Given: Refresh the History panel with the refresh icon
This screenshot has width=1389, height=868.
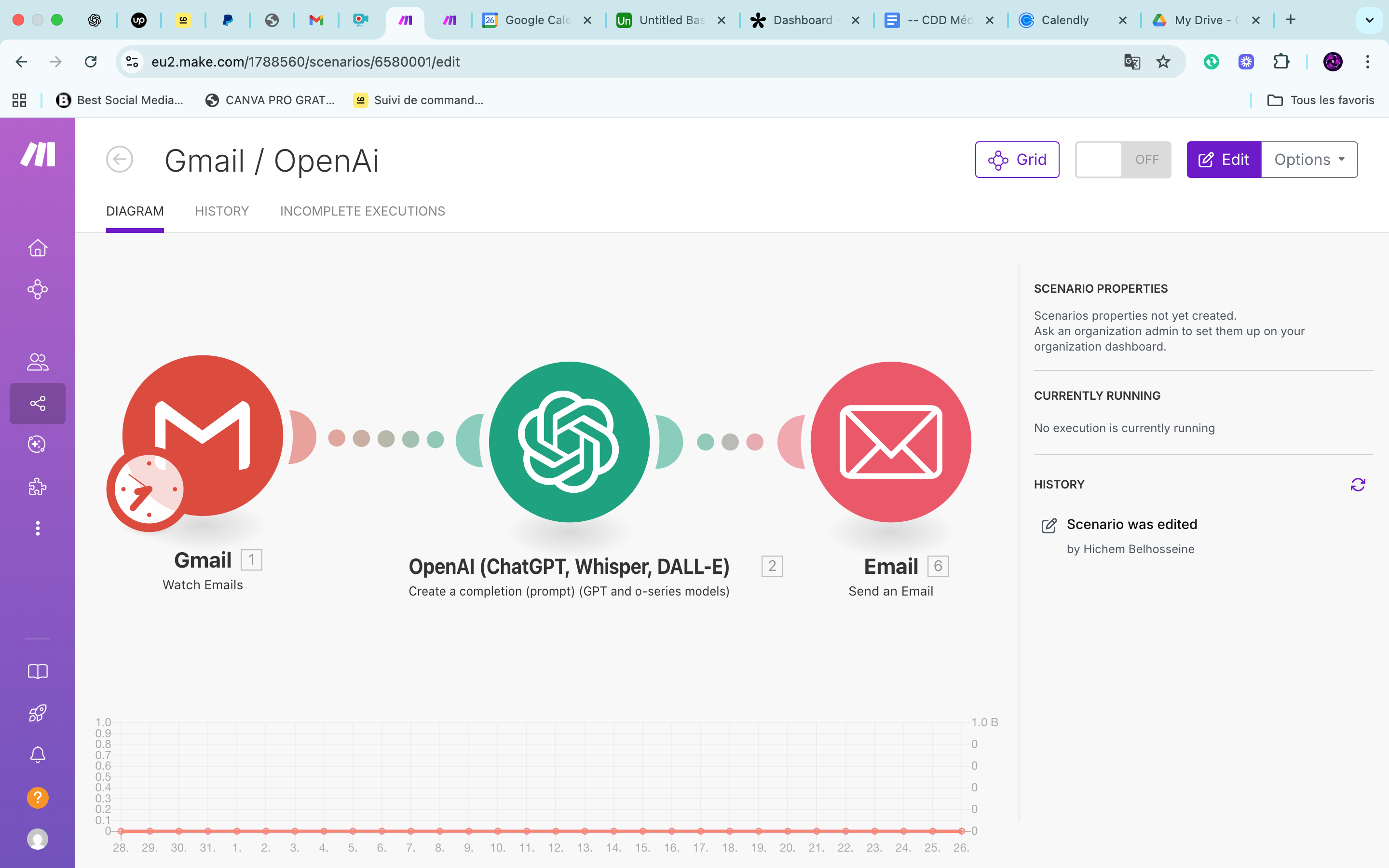Looking at the screenshot, I should (x=1358, y=485).
